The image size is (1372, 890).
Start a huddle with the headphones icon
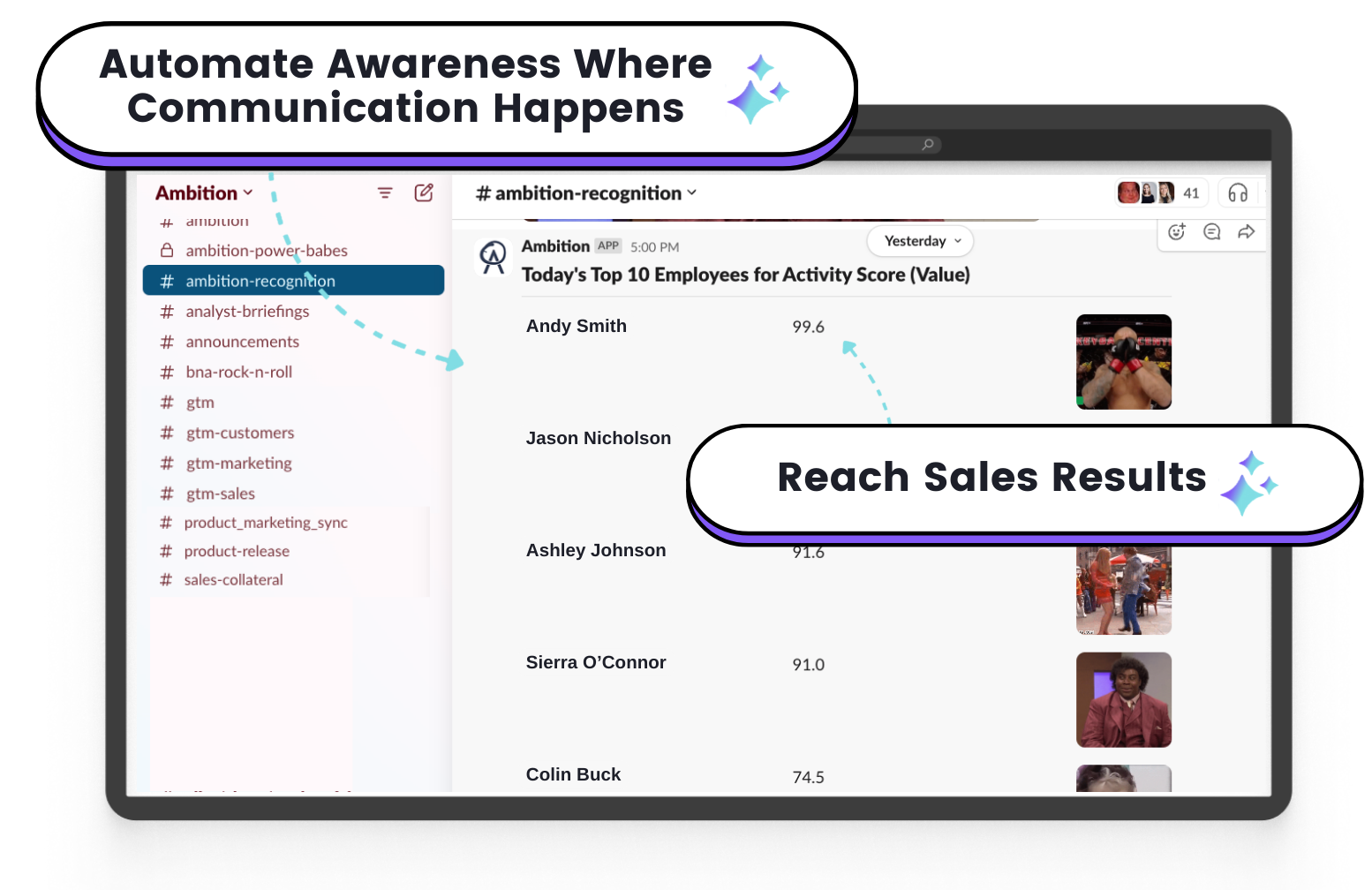point(1239,192)
